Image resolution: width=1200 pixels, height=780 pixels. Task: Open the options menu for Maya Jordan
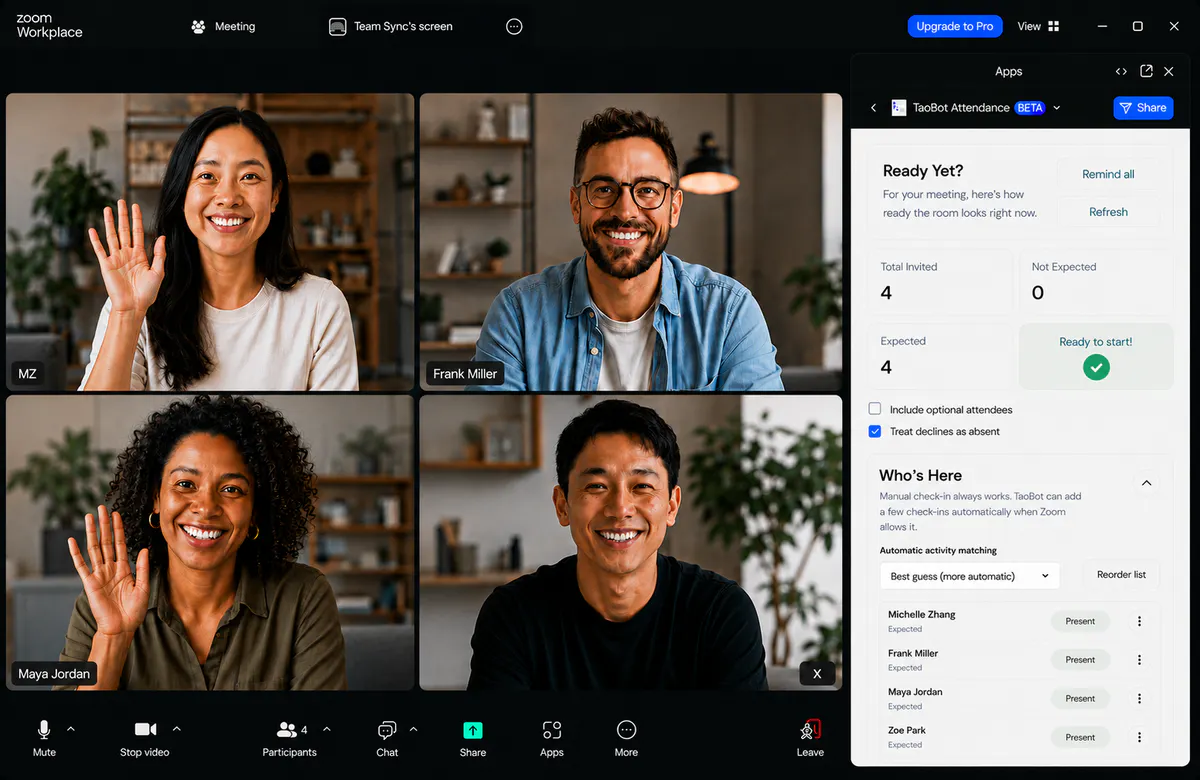[x=1139, y=698]
